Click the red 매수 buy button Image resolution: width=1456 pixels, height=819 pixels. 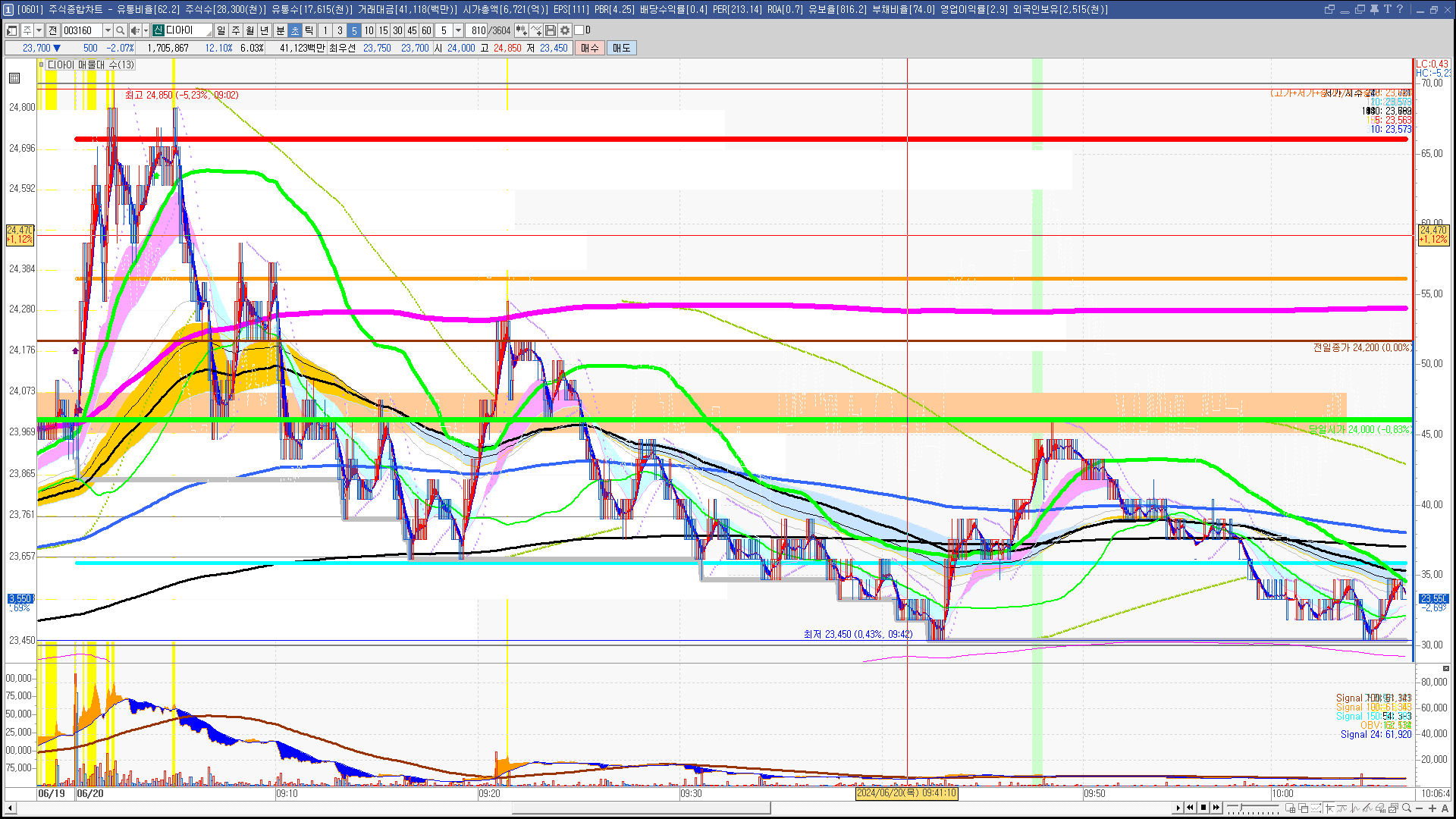(x=590, y=48)
